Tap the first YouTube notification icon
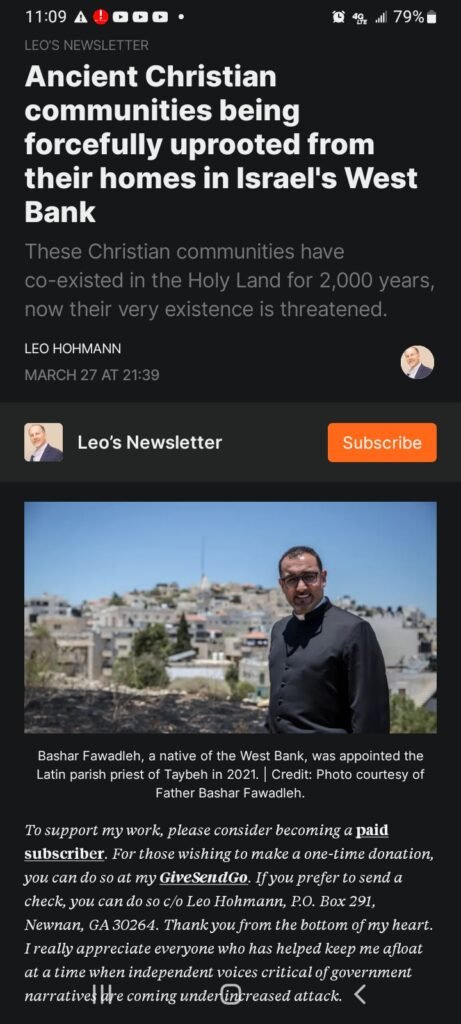Screen dimensions: 461x1024 (121, 18)
